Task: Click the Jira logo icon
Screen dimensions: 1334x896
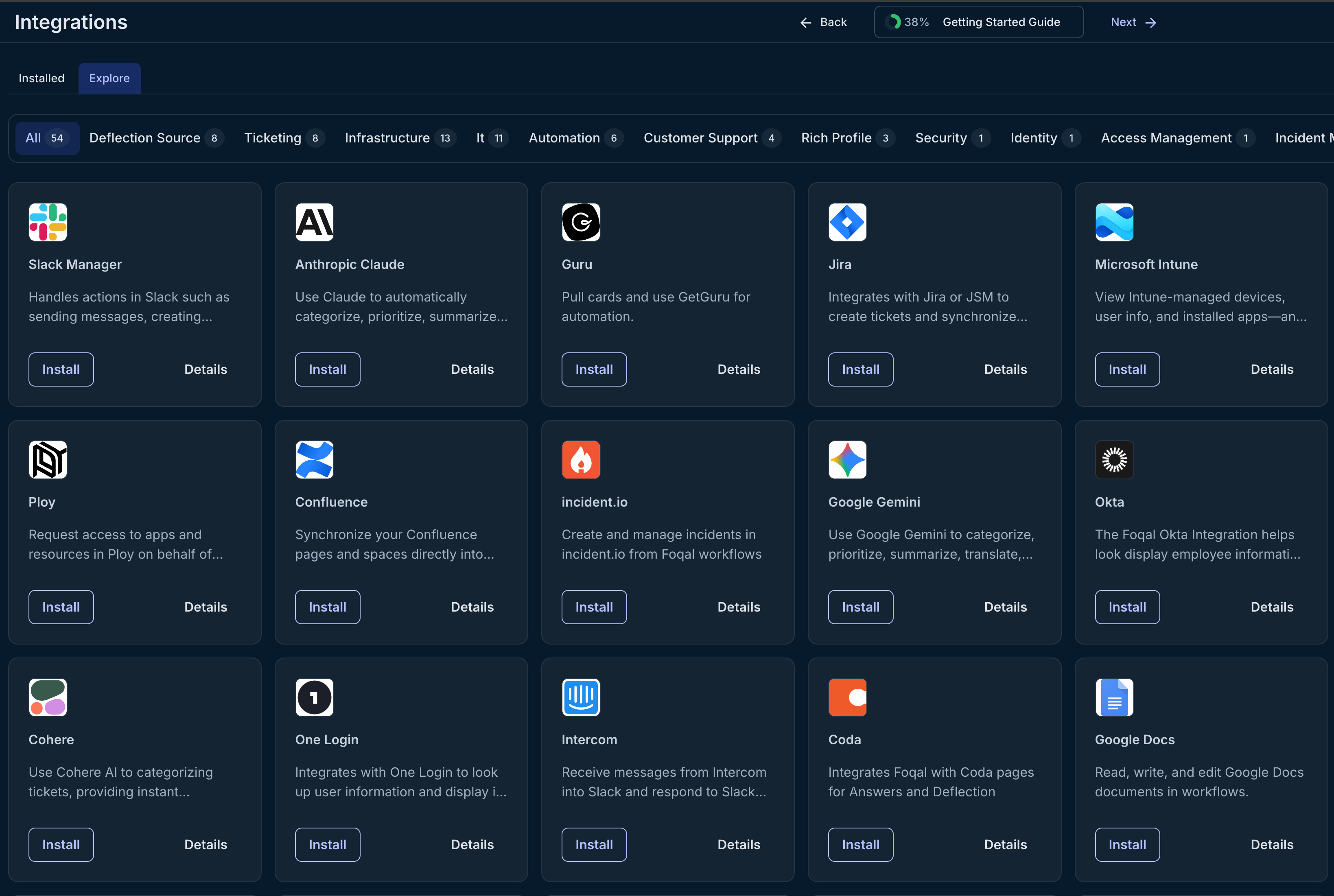Action: pyautogui.click(x=848, y=222)
